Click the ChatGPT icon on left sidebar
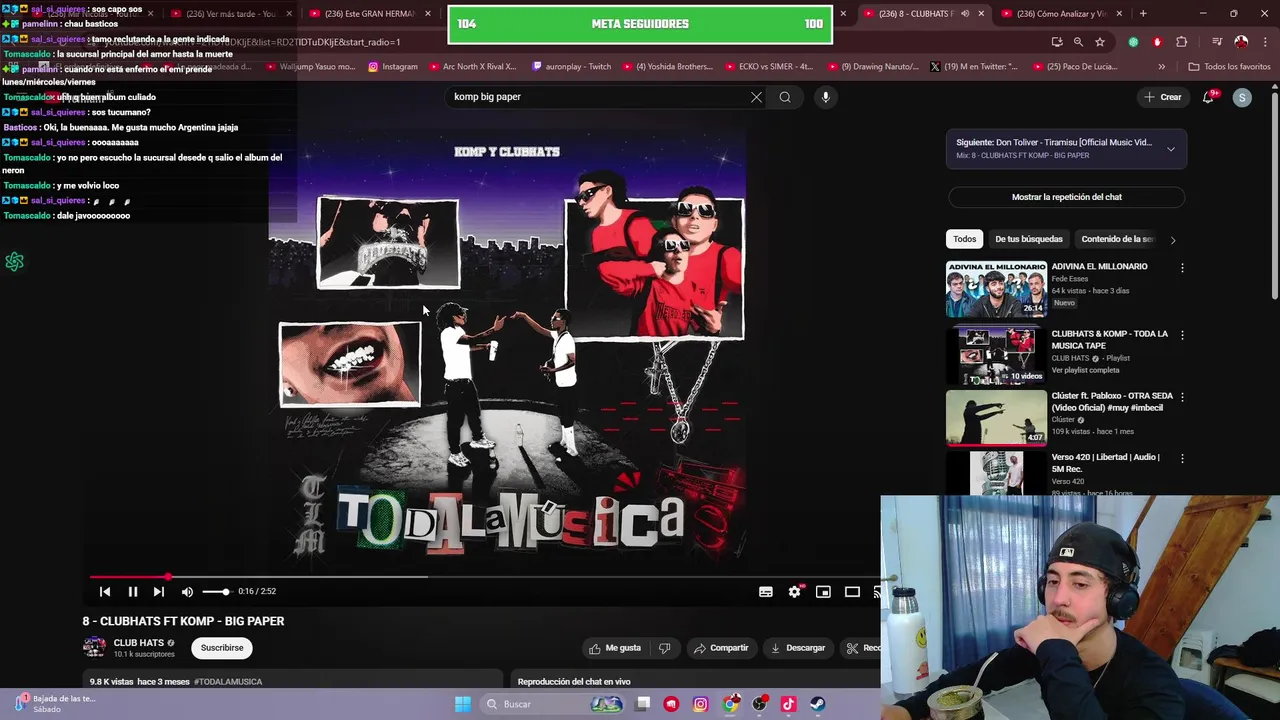Image resolution: width=1280 pixels, height=720 pixels. 14,262
